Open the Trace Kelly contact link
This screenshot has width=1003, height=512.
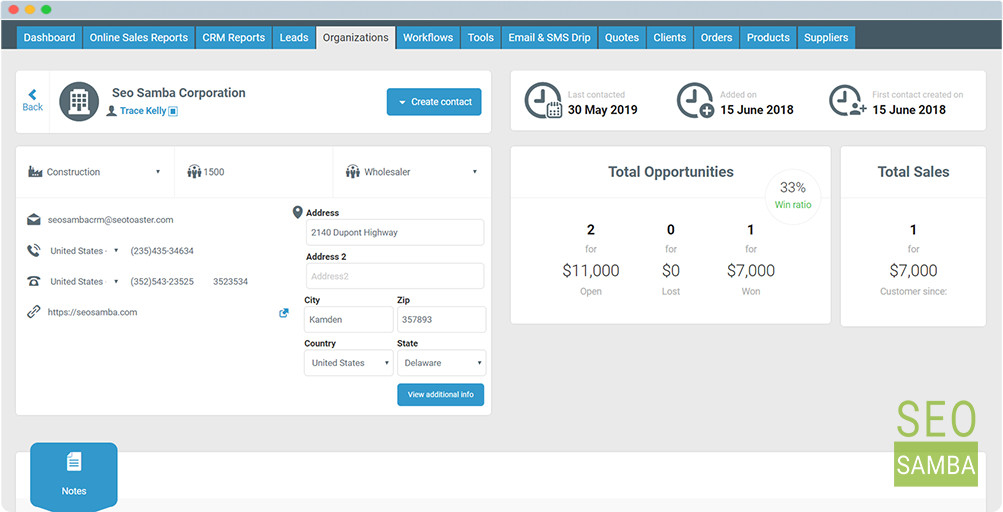[143, 111]
